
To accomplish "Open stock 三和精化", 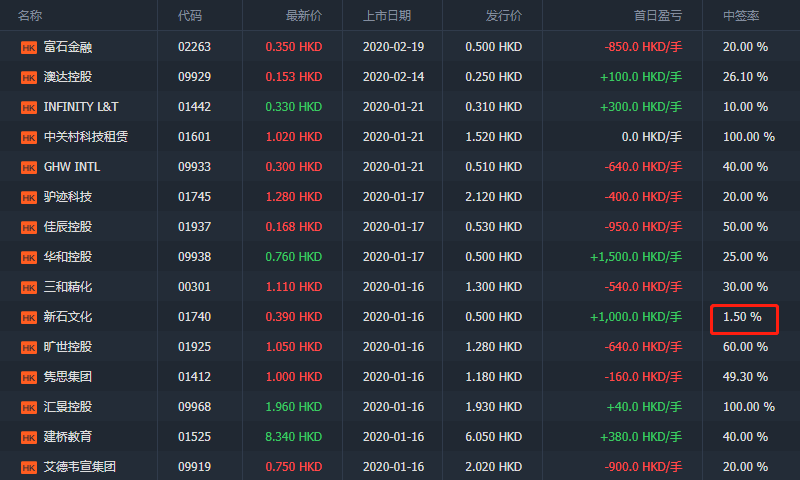I will click(x=68, y=287).
